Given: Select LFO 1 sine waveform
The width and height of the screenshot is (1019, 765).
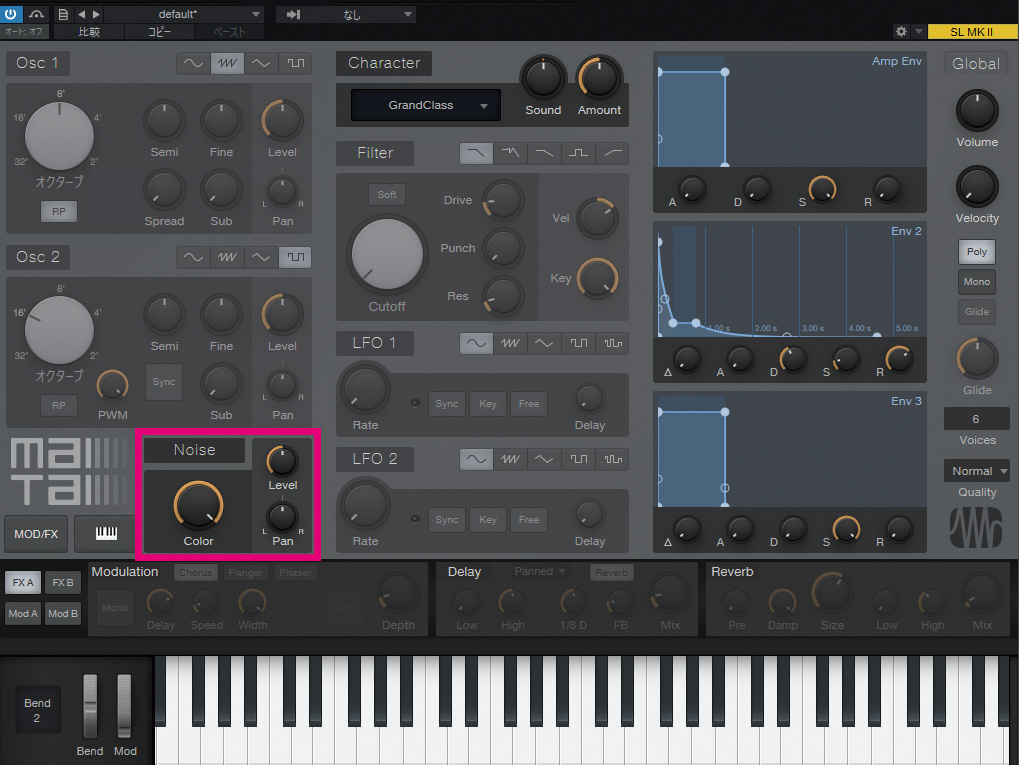Looking at the screenshot, I should tap(476, 343).
